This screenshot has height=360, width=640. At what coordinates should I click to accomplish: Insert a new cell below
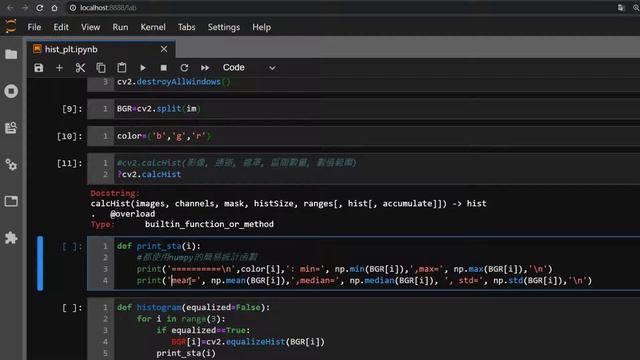click(x=59, y=68)
